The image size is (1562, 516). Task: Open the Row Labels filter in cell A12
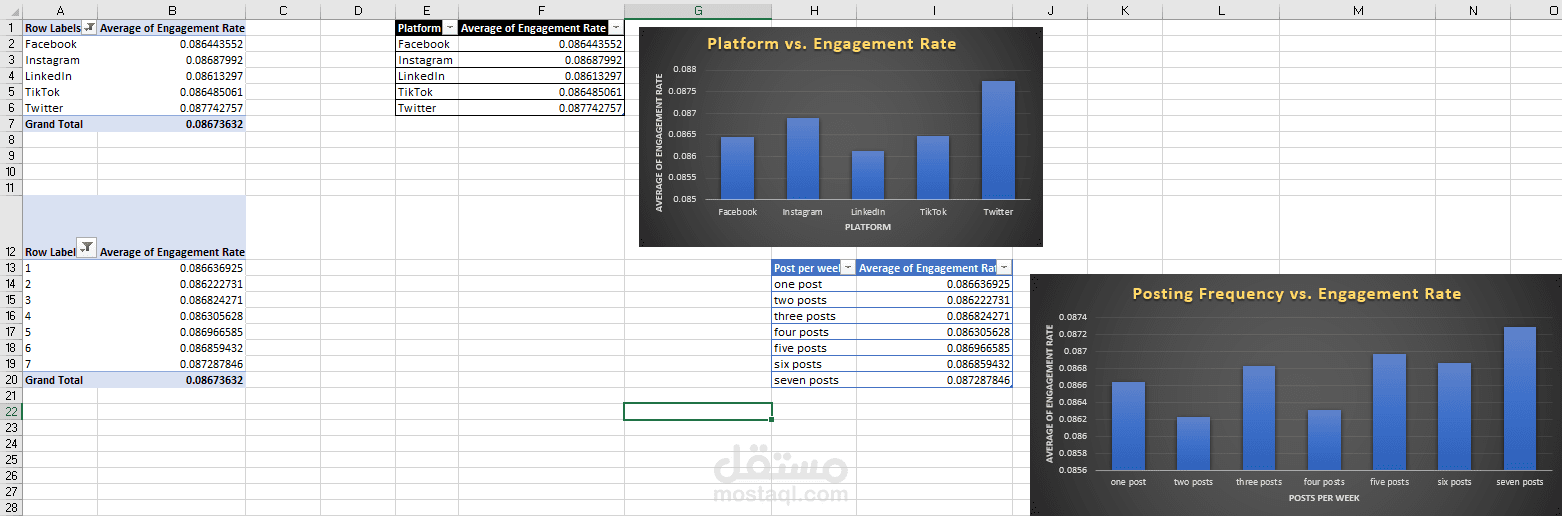(87, 248)
